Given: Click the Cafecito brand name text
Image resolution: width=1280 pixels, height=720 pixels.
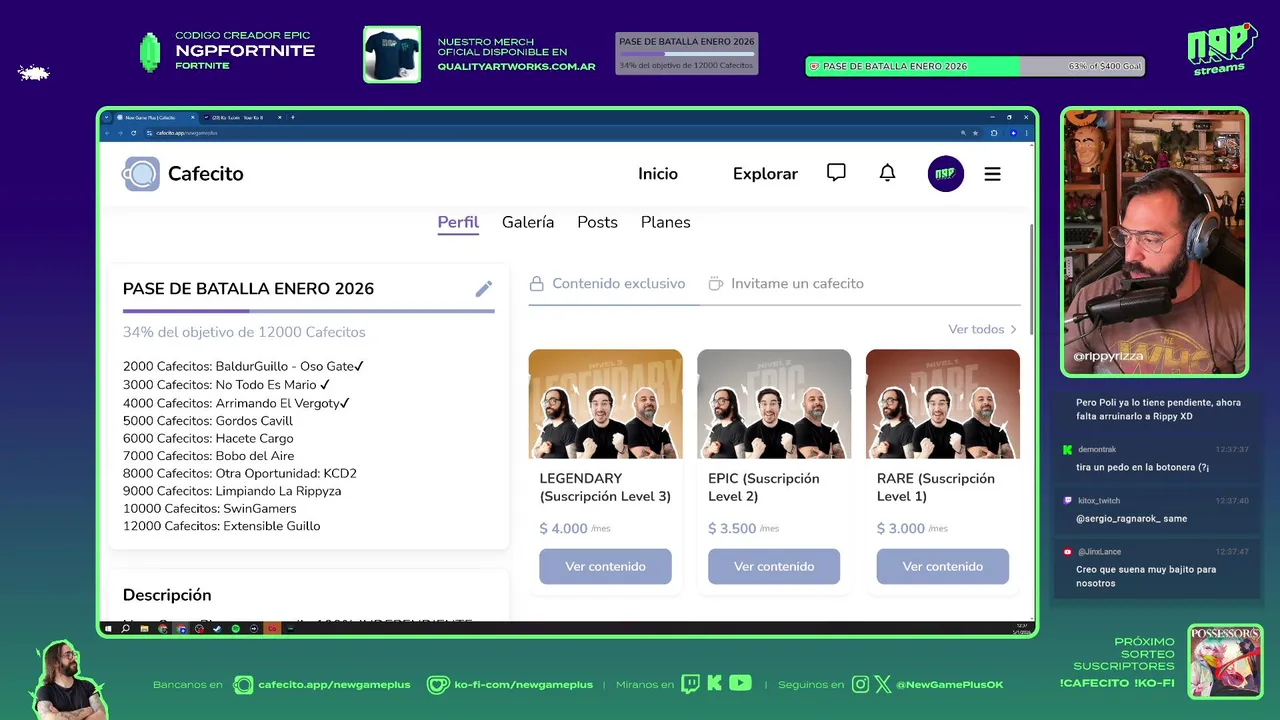Looking at the screenshot, I should (205, 174).
